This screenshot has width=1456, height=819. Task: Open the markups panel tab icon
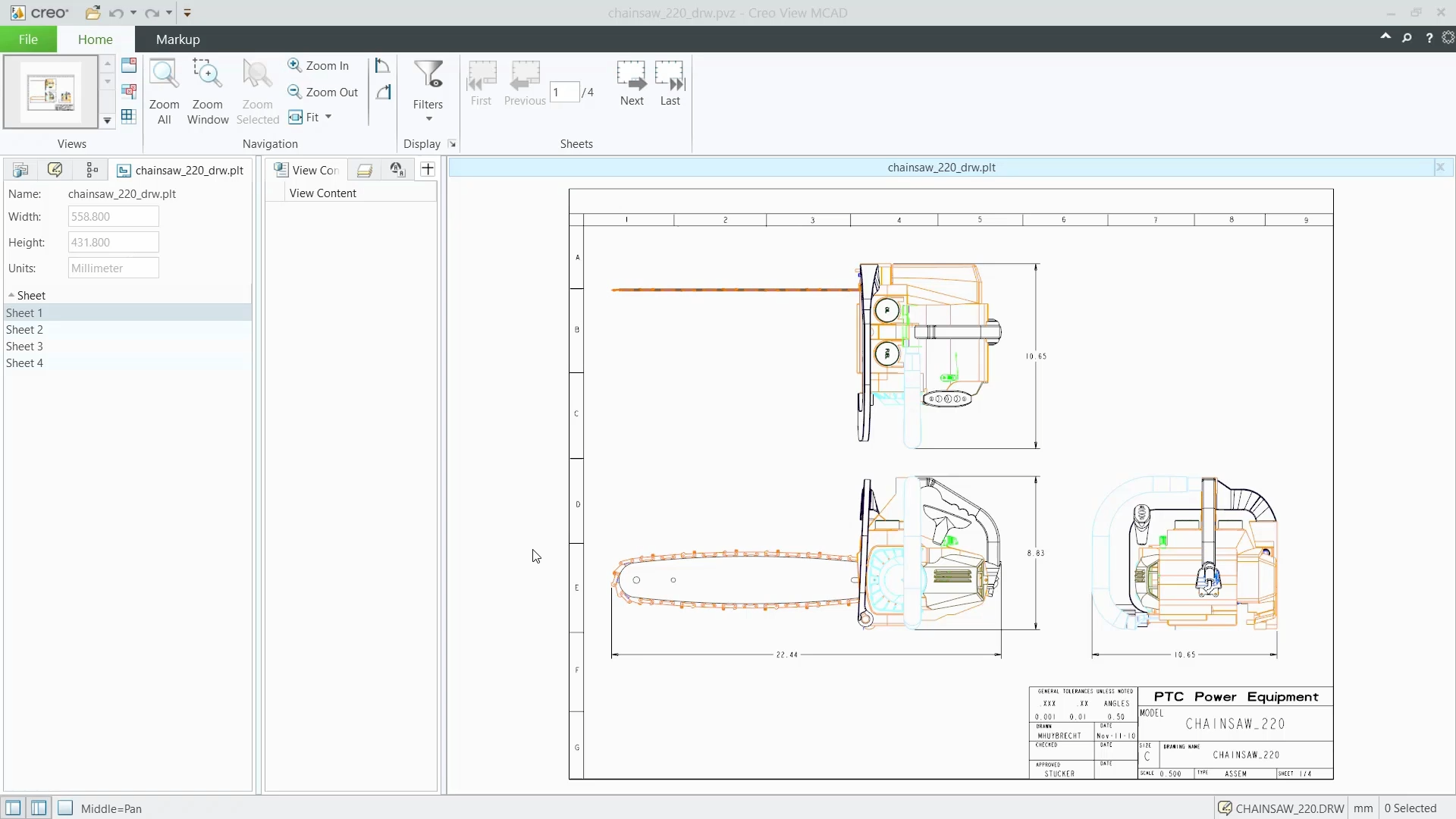(55, 170)
